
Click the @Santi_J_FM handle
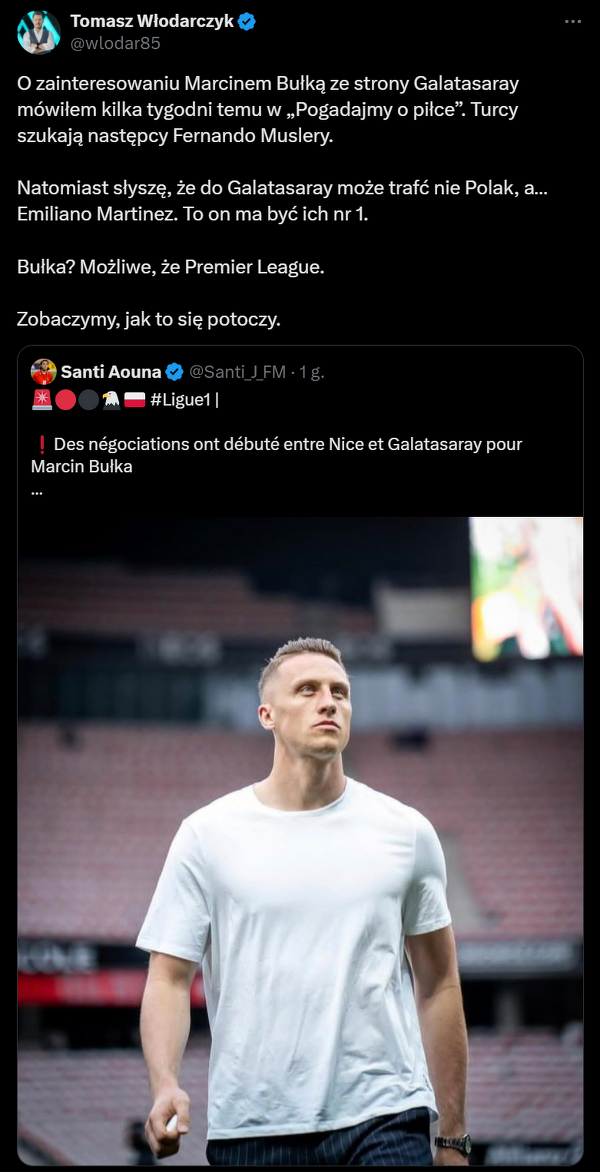coord(236,372)
